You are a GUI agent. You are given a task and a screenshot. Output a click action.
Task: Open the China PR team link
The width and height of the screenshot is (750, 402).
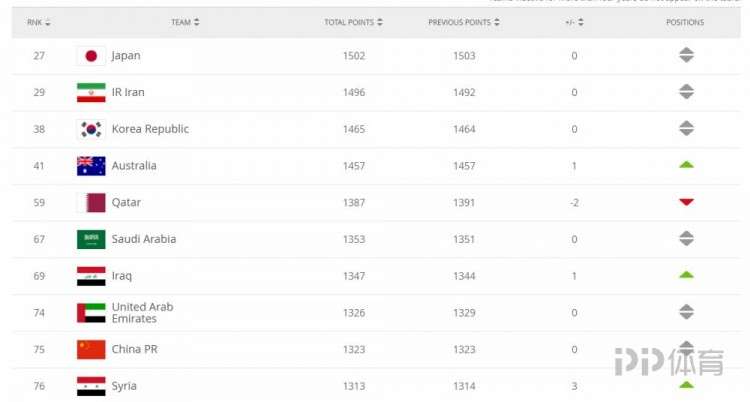134,349
